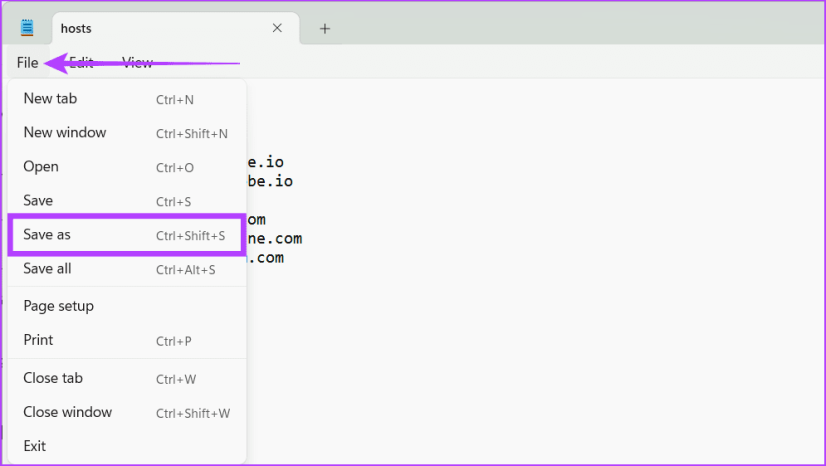Open Page setup dialog
This screenshot has height=466, width=826.
tap(127, 306)
